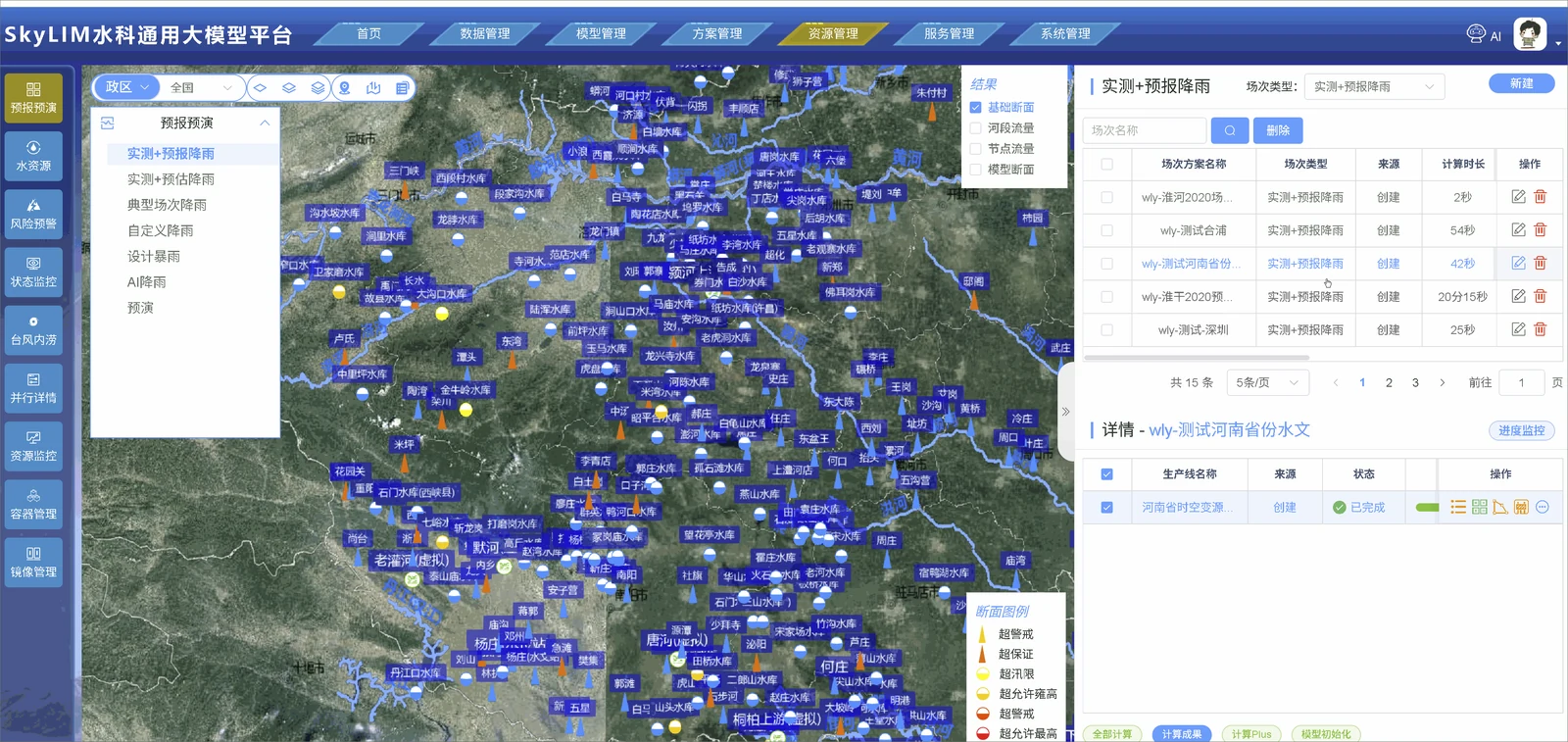Go to the 系统管理 tab
The image size is (1568, 742).
(1065, 33)
